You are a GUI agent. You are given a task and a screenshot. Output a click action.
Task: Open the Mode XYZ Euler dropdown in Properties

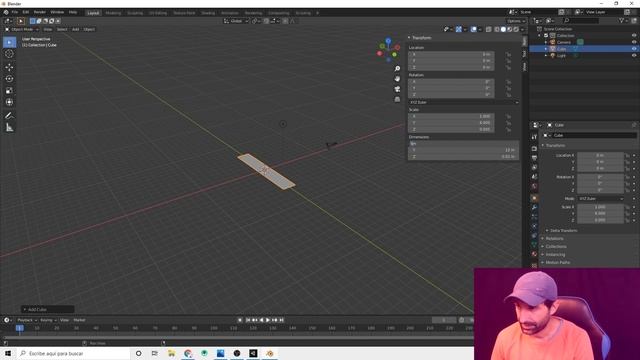pos(601,199)
